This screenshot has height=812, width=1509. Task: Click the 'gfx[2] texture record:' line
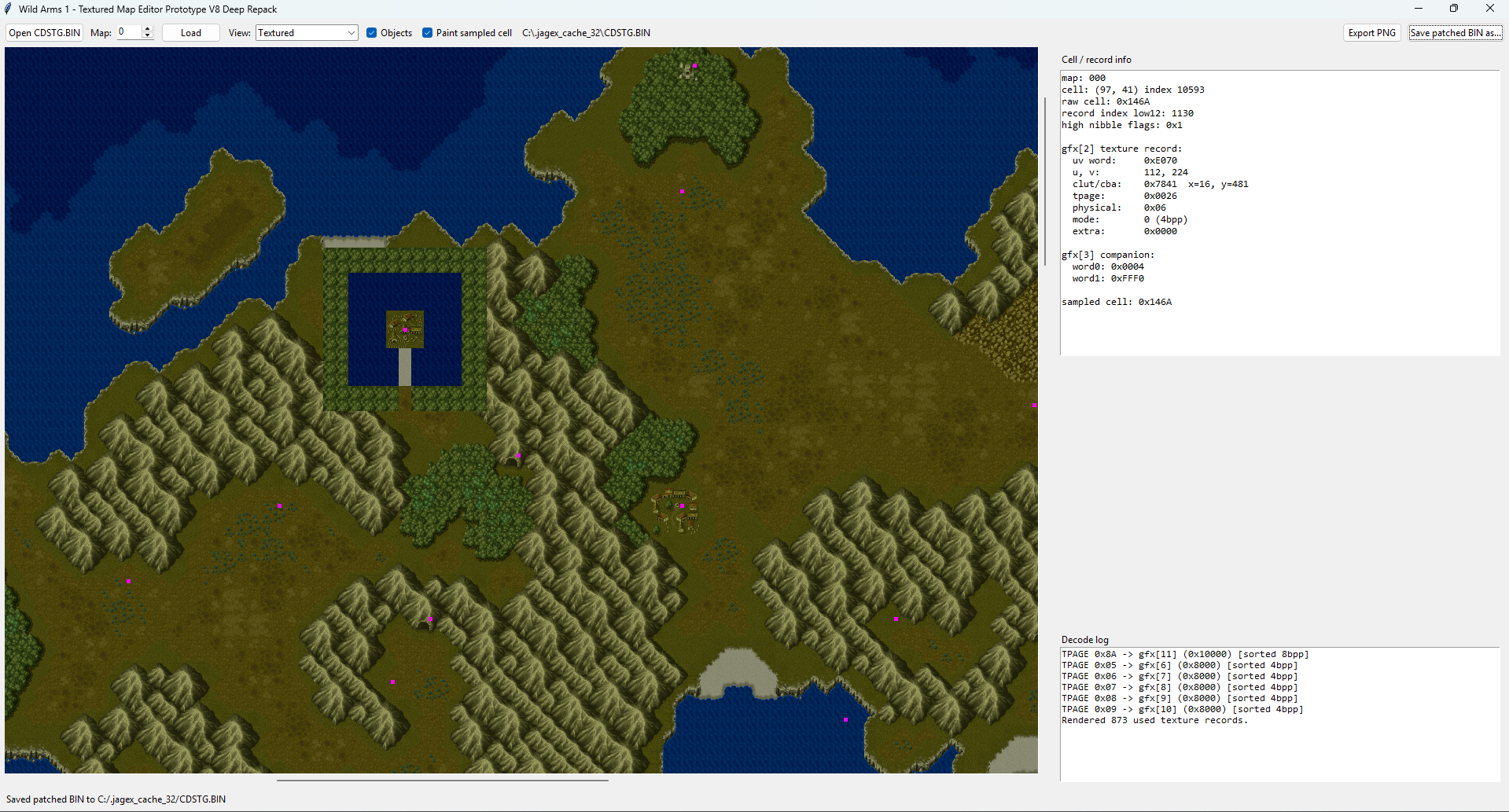1122,149
